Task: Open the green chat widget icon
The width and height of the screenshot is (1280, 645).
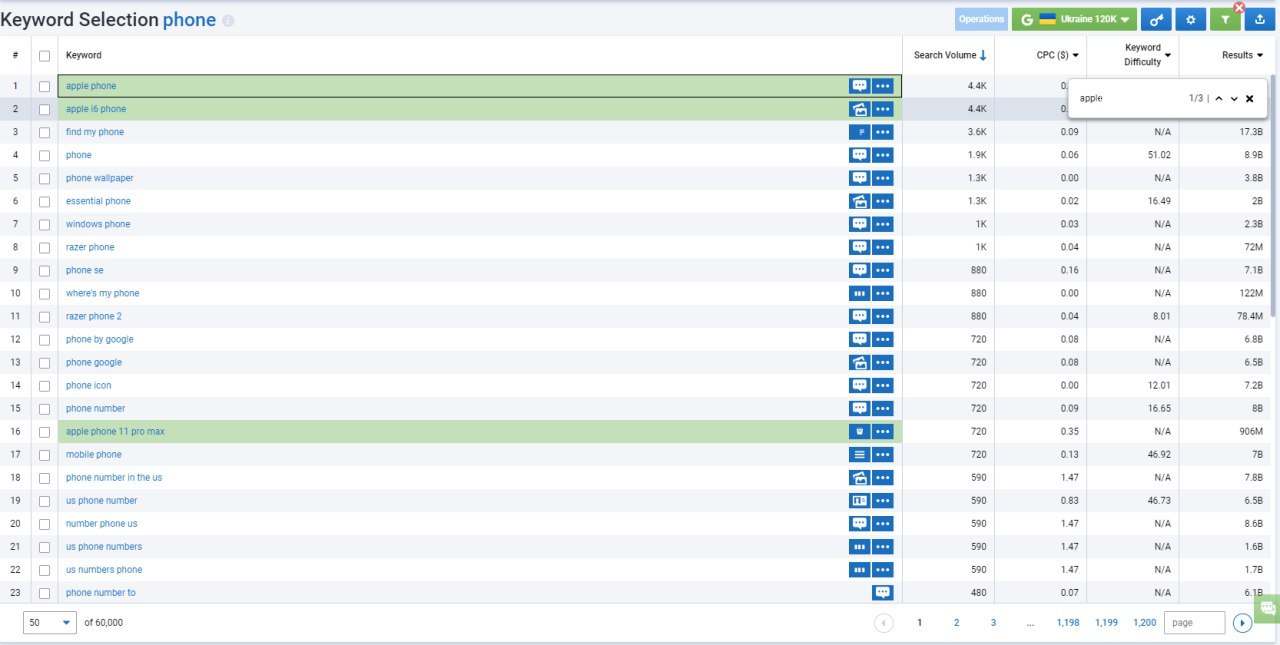Action: [1267, 608]
